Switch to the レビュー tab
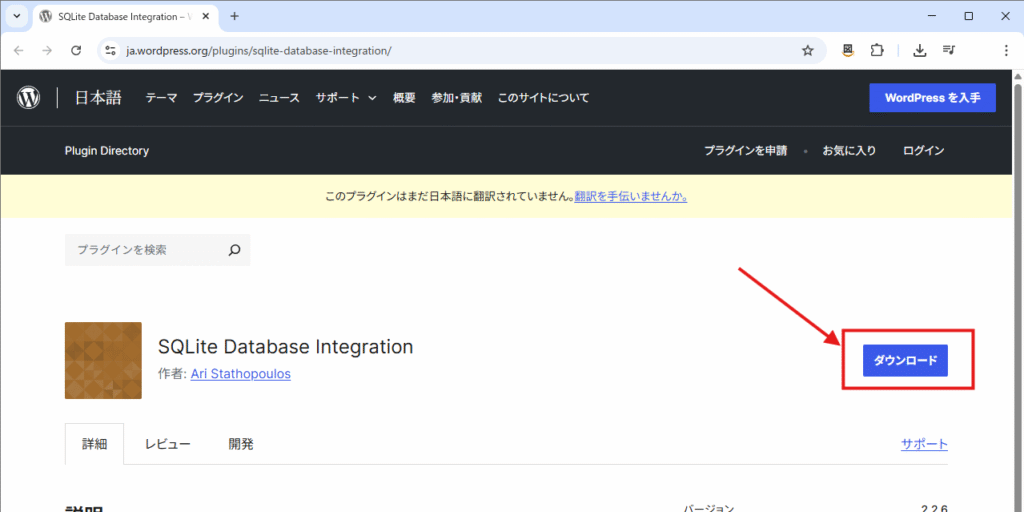Screen dimensions: 1024x512 pyautogui.click(x=168, y=444)
